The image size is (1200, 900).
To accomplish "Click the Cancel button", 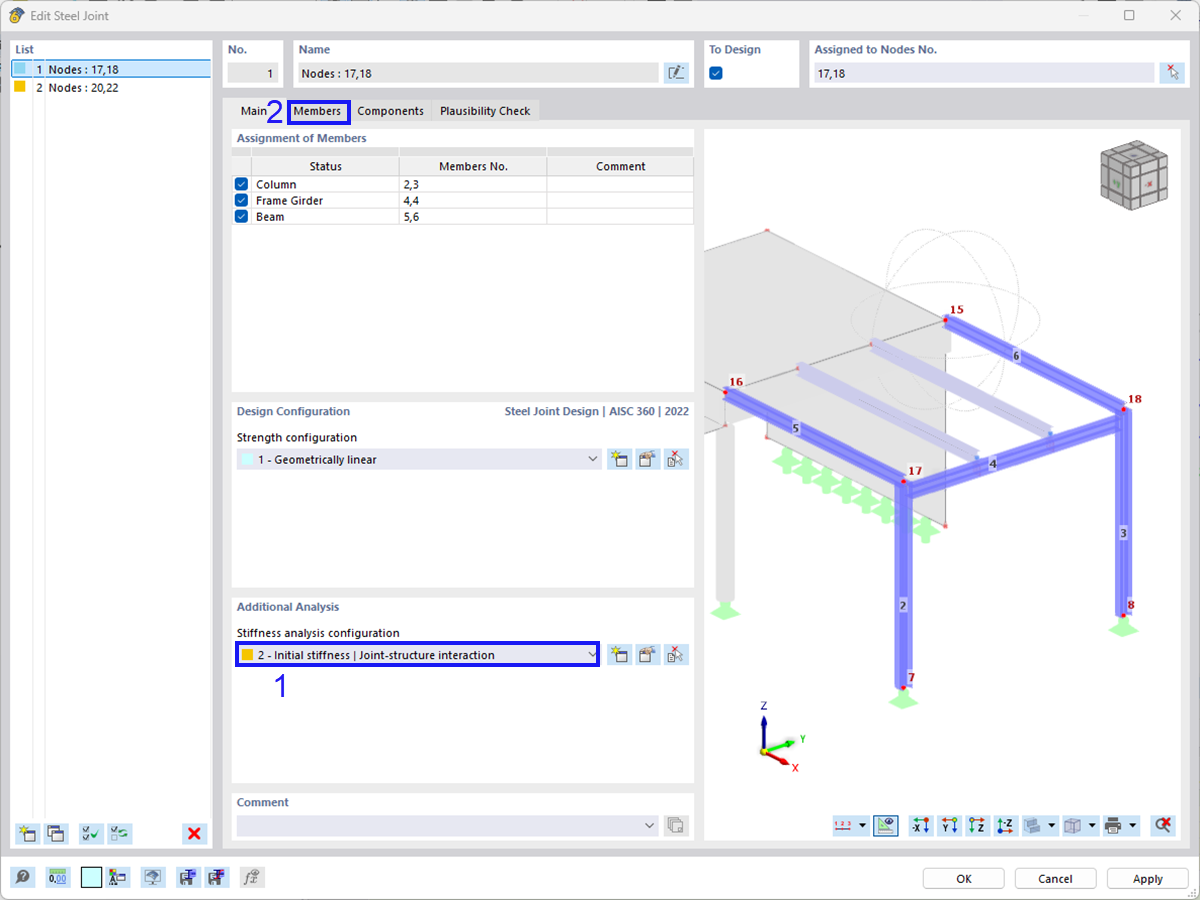I will 1055,878.
